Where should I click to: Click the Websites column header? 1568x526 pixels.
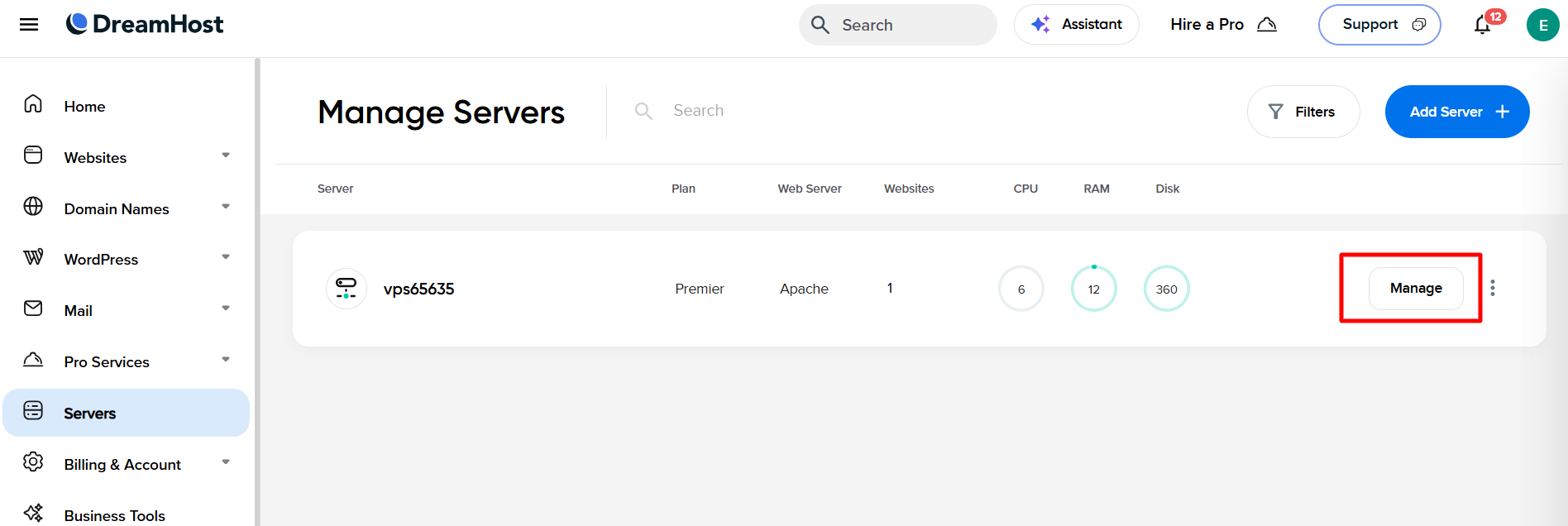pyautogui.click(x=909, y=189)
